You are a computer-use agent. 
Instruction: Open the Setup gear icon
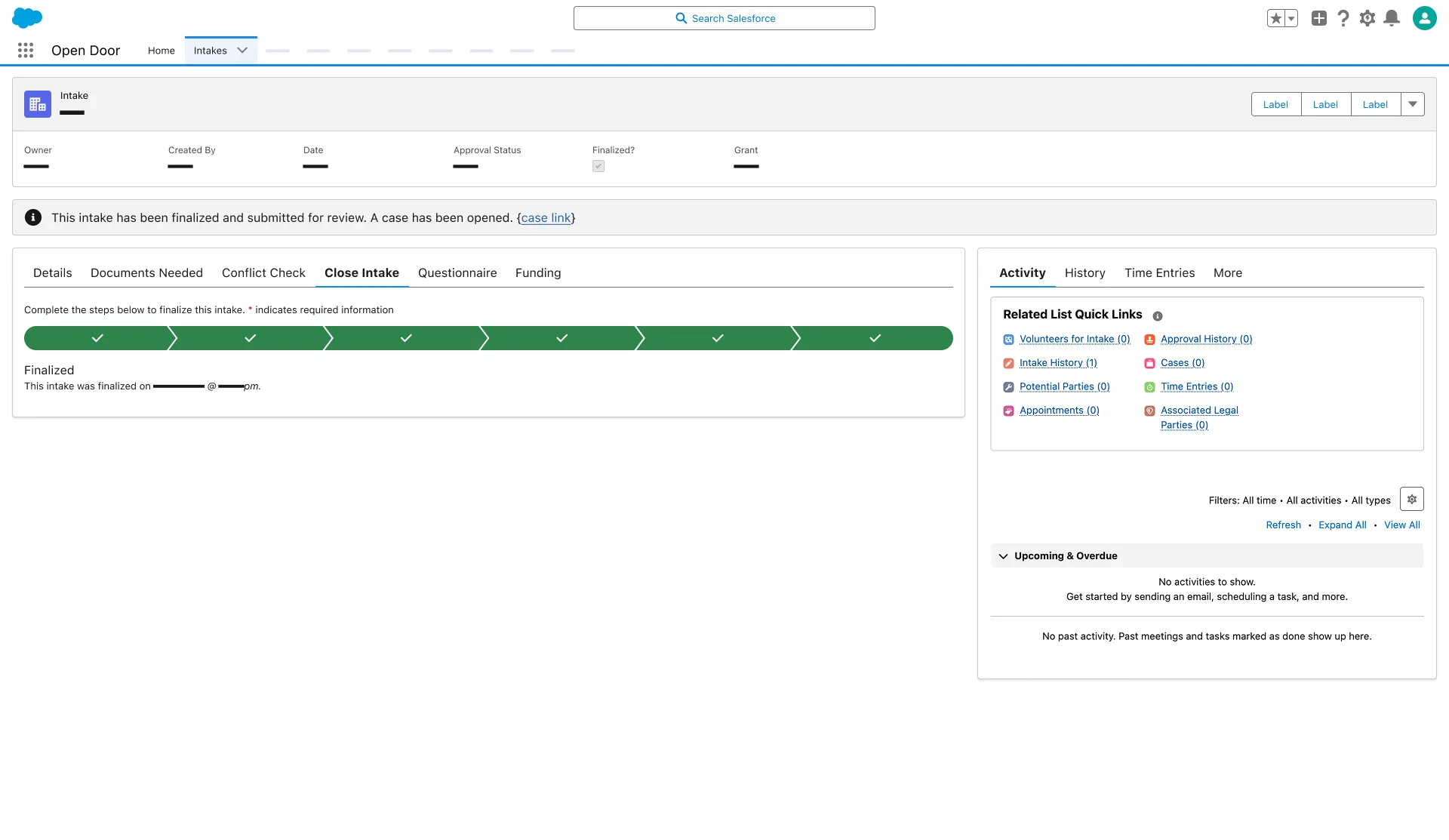coord(1367,18)
